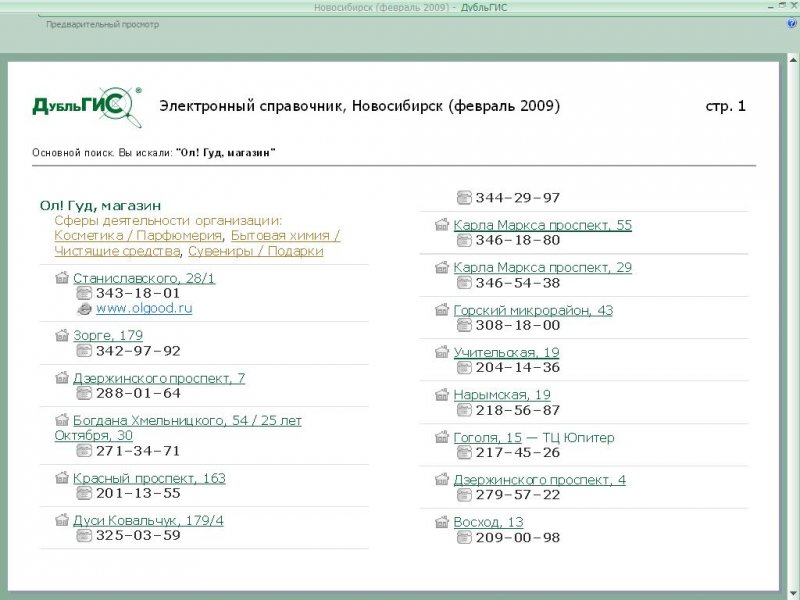Click the phone icon beside 325-03-59

(x=84, y=536)
